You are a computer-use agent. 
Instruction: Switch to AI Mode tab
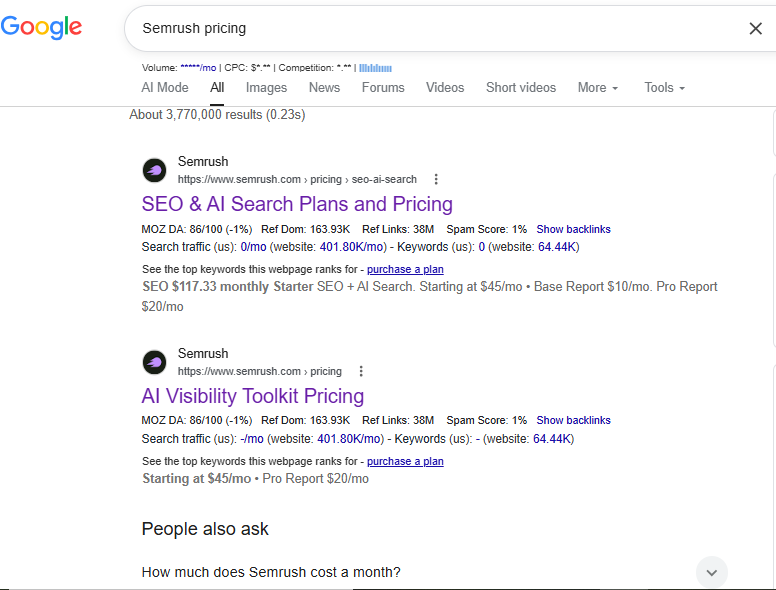click(x=165, y=88)
